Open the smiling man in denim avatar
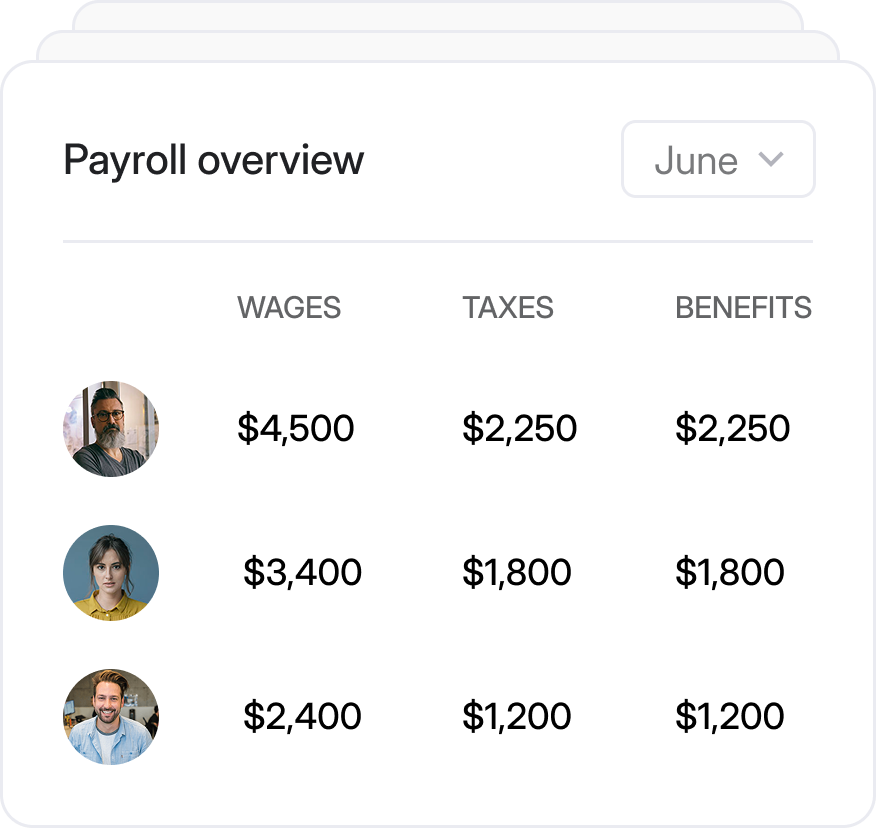The width and height of the screenshot is (876, 828). [111, 717]
